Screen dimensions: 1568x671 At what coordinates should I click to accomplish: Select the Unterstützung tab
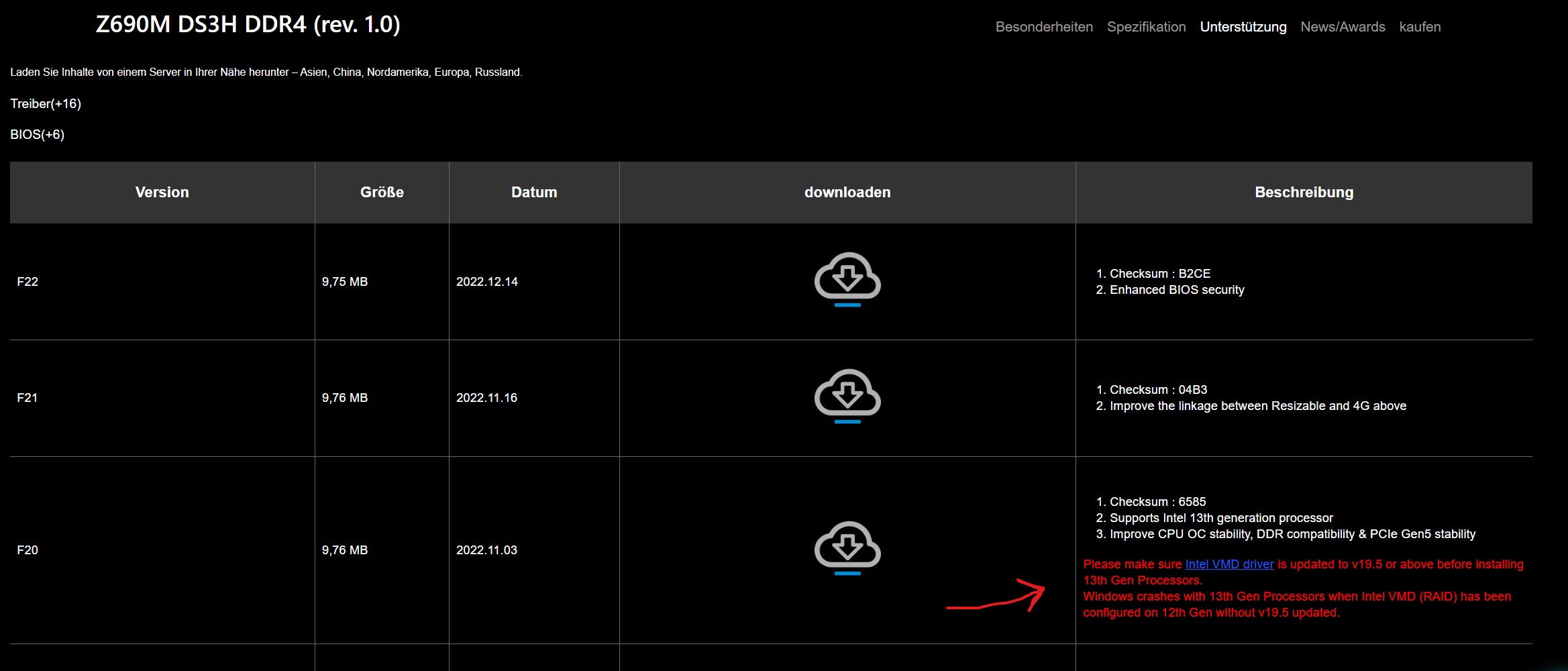1243,27
